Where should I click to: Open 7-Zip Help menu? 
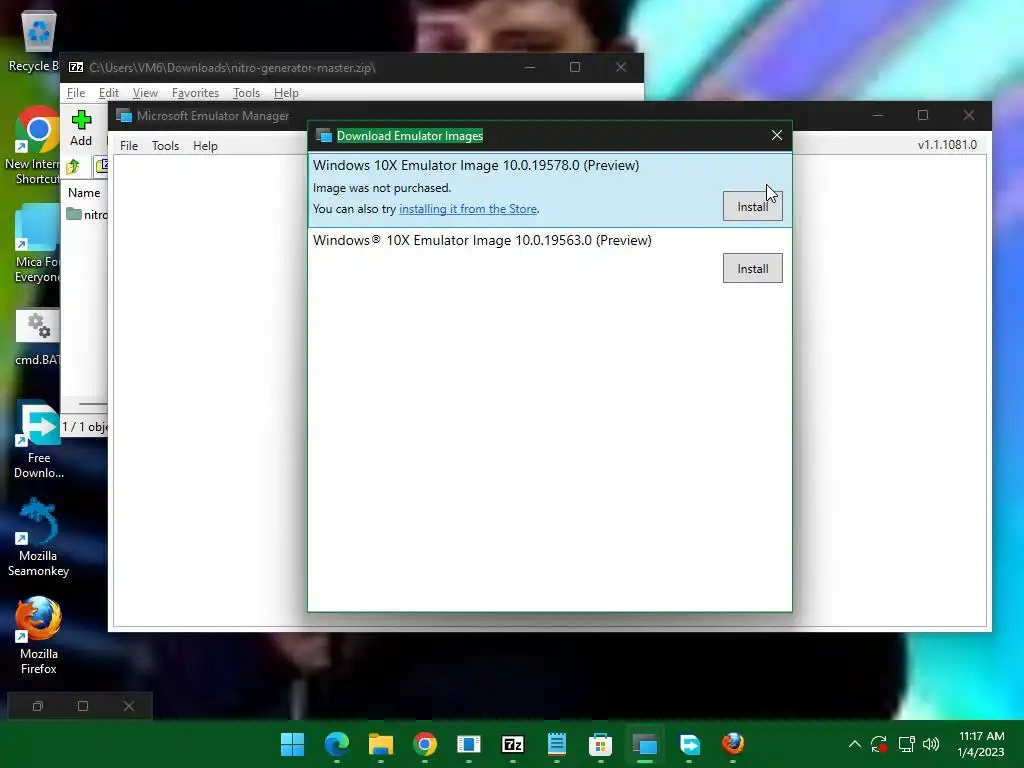click(286, 93)
